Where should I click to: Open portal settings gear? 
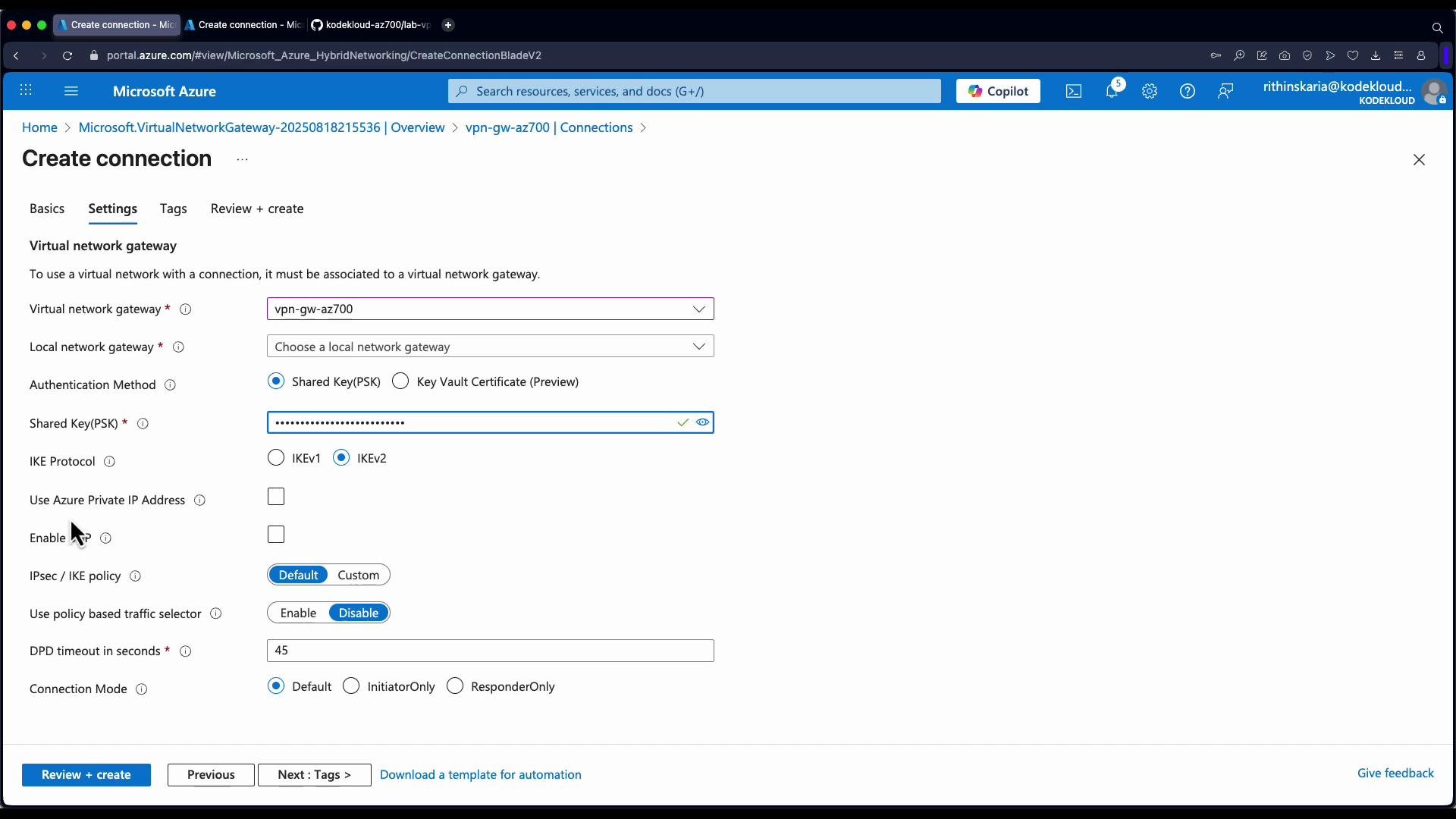pyautogui.click(x=1150, y=91)
